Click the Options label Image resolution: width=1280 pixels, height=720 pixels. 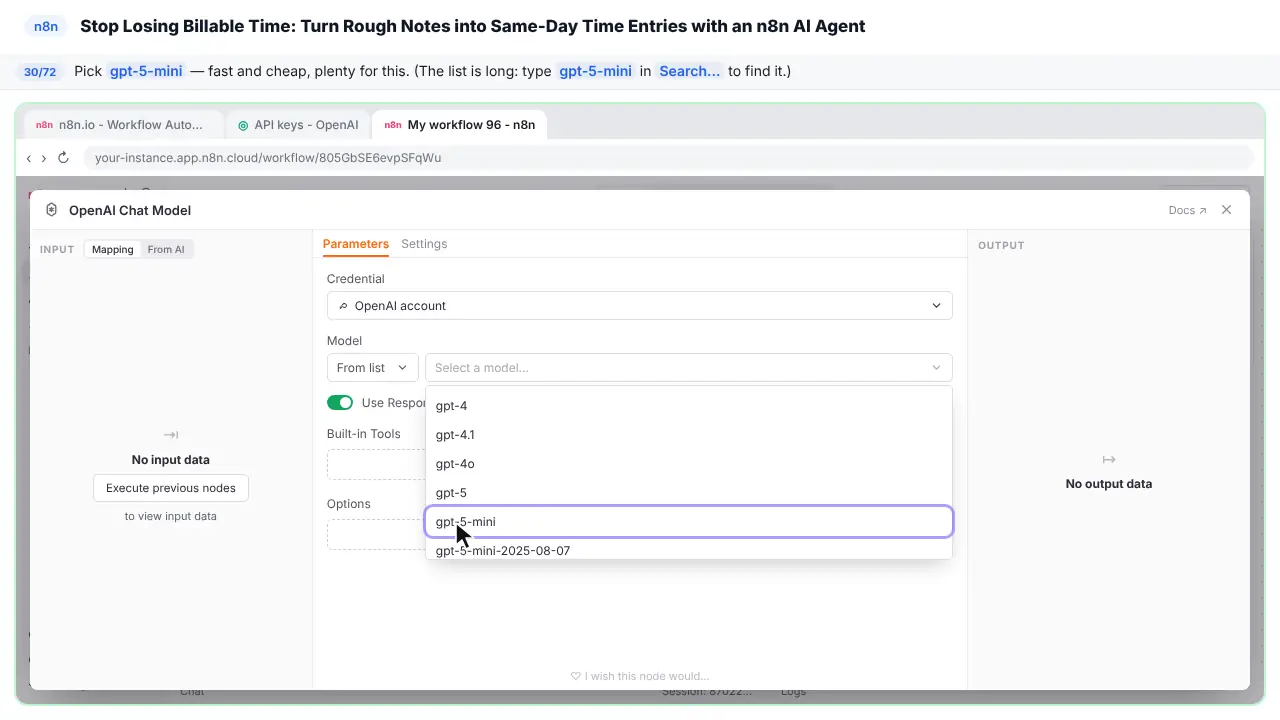coord(349,504)
